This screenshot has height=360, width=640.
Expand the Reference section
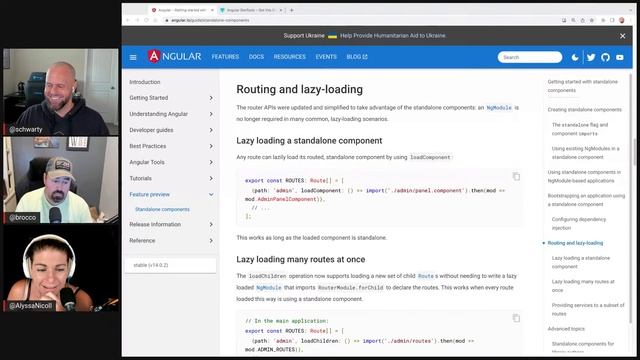click(x=171, y=241)
